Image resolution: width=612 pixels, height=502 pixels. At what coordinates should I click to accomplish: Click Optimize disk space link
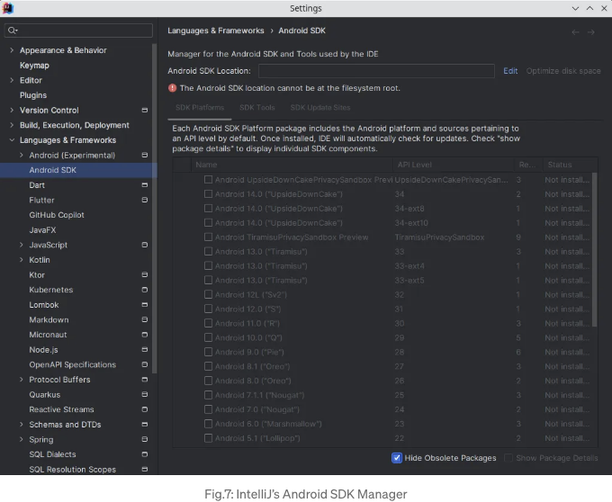pyautogui.click(x=563, y=71)
